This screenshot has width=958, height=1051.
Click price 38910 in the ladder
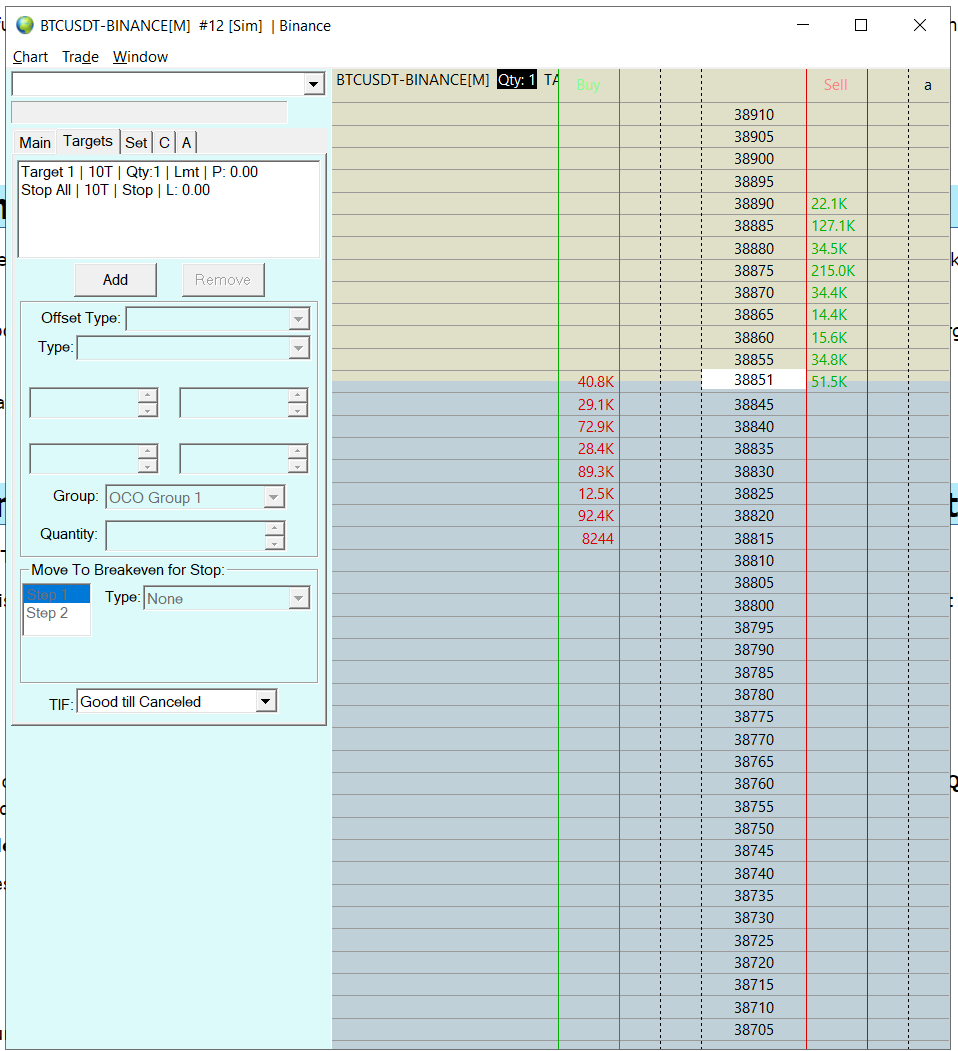[x=754, y=115]
